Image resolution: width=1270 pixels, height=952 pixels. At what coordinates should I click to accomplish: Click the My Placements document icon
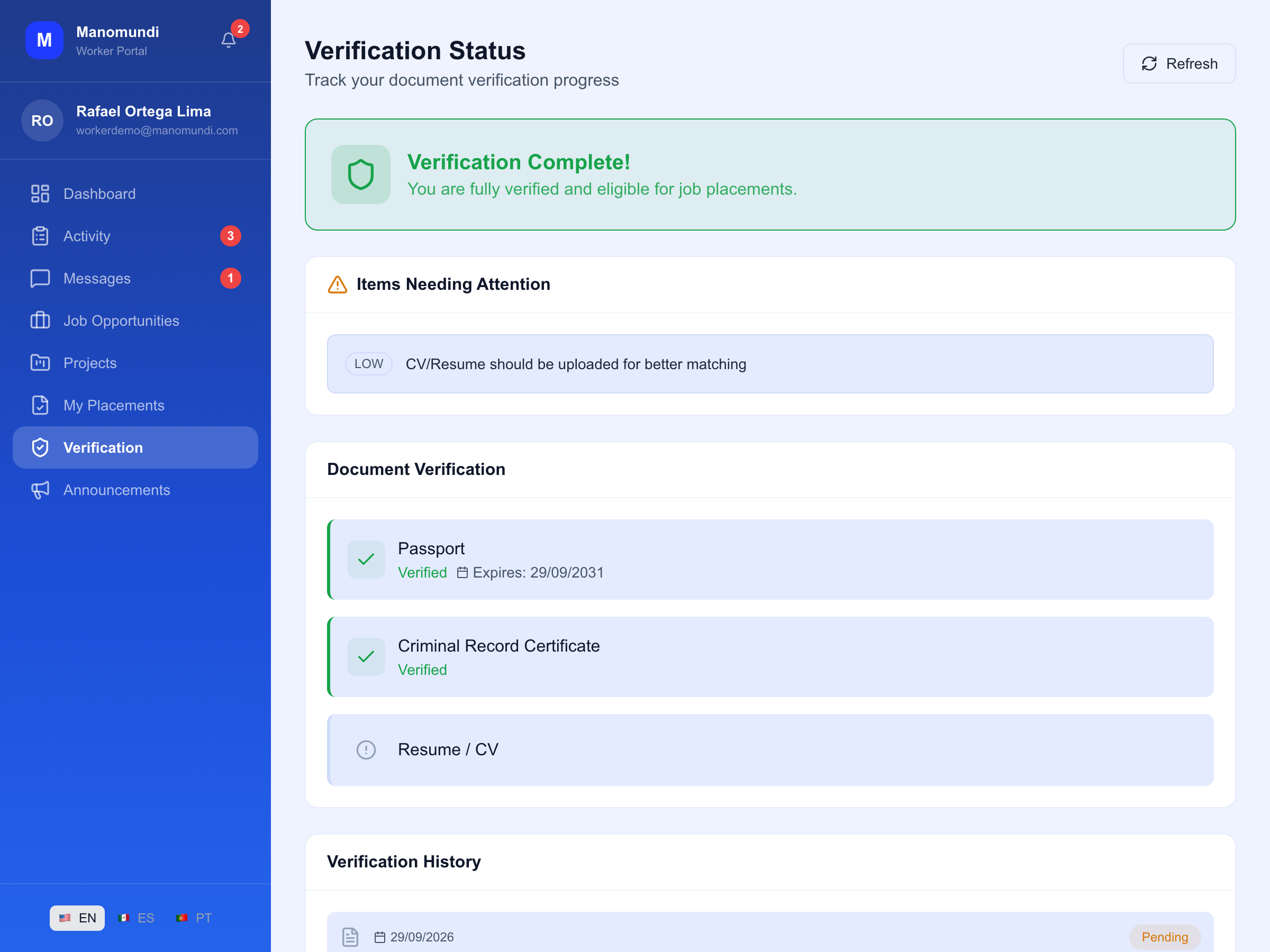pos(40,405)
